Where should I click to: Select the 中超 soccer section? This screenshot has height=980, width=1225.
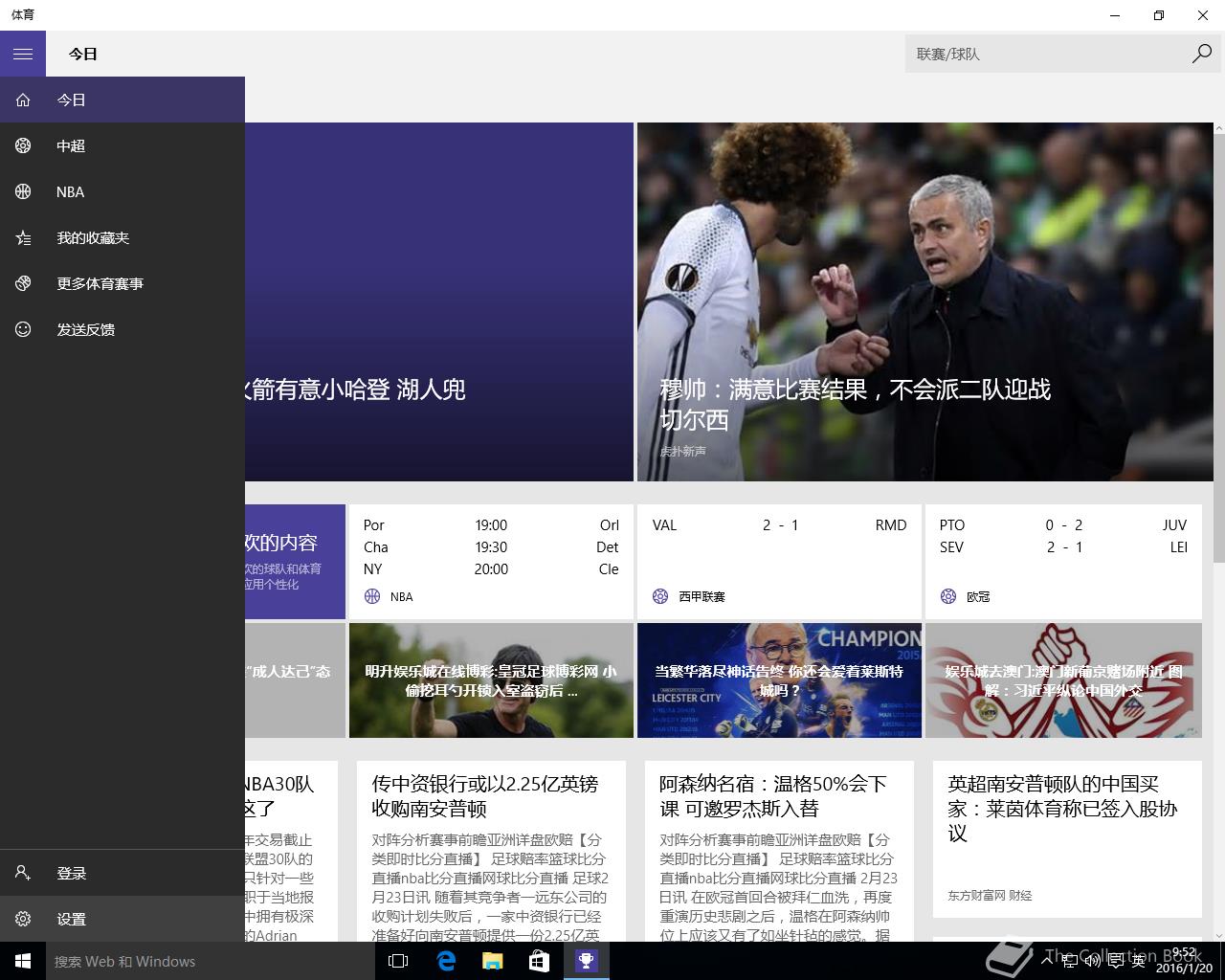pyautogui.click(x=122, y=145)
